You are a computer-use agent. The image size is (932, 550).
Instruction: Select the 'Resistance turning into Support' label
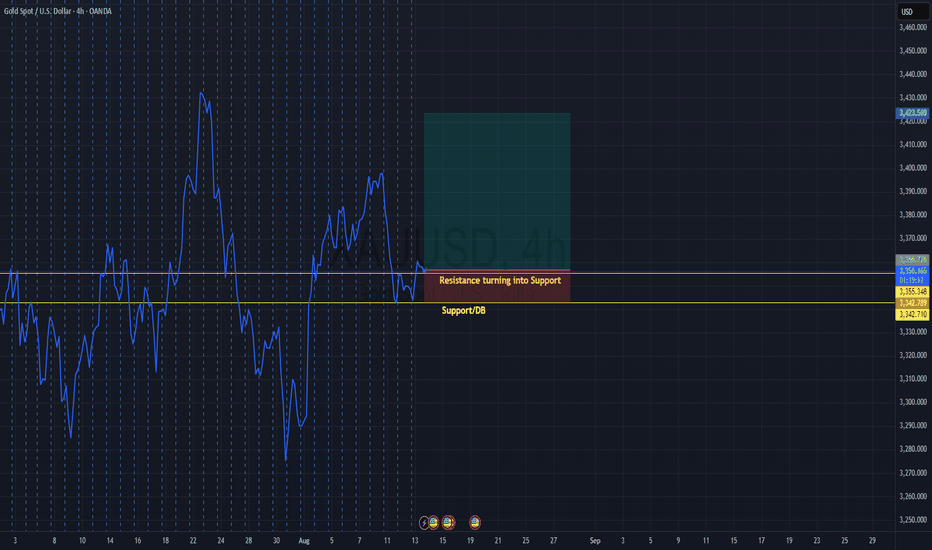[x=500, y=280]
